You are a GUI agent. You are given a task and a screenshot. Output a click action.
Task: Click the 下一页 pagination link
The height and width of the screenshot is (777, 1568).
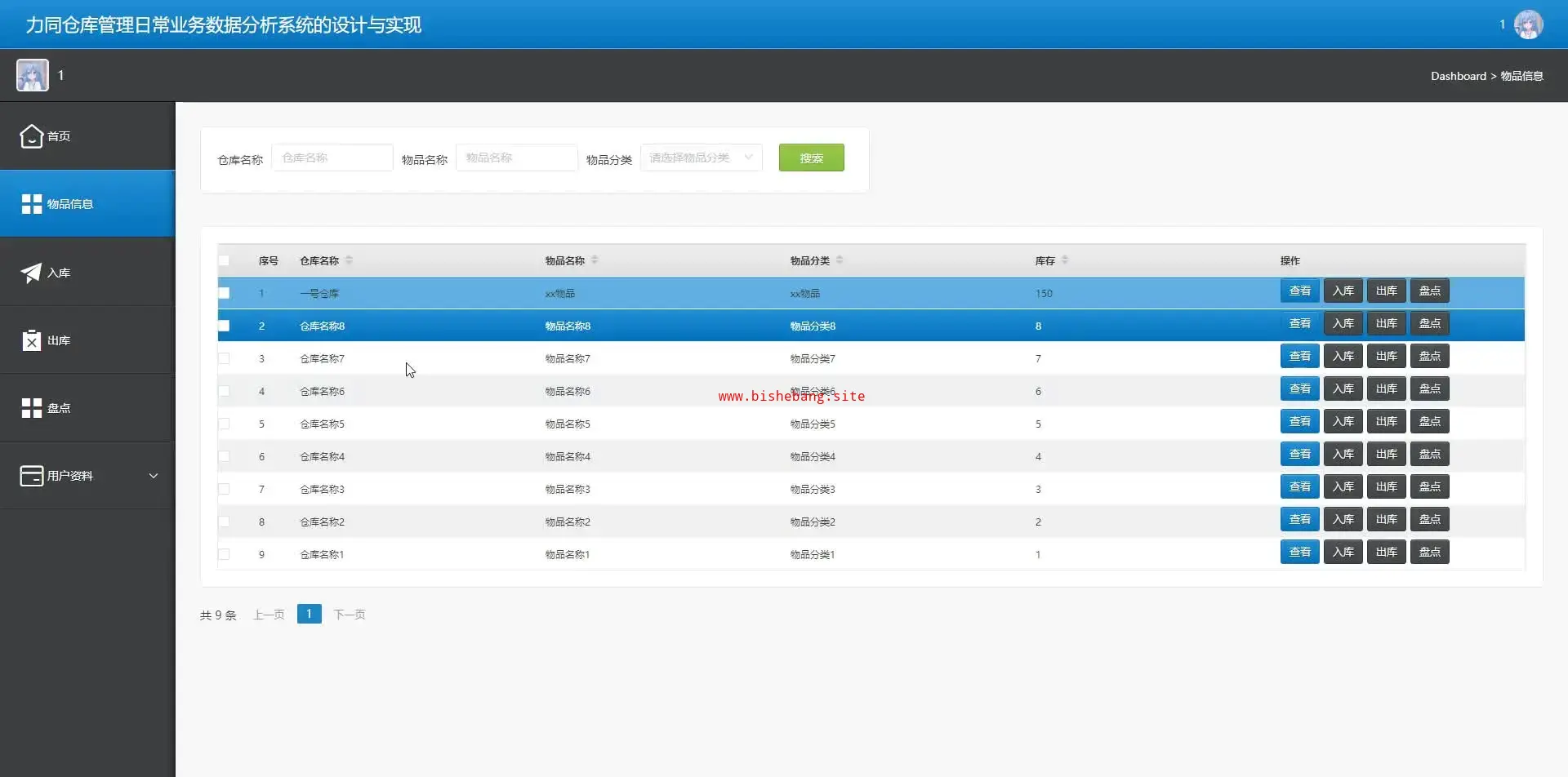tap(349, 615)
